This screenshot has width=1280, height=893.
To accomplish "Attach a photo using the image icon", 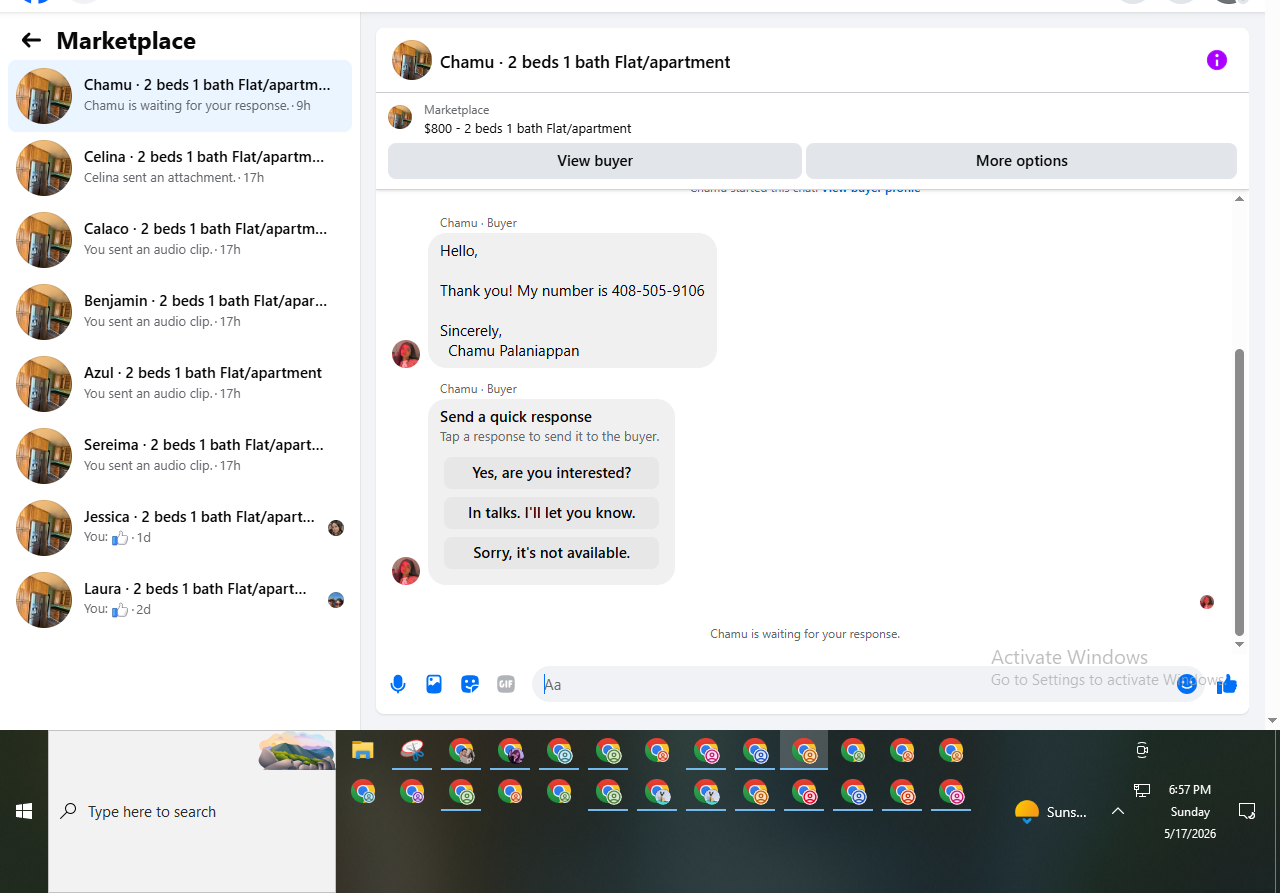I will (x=434, y=684).
